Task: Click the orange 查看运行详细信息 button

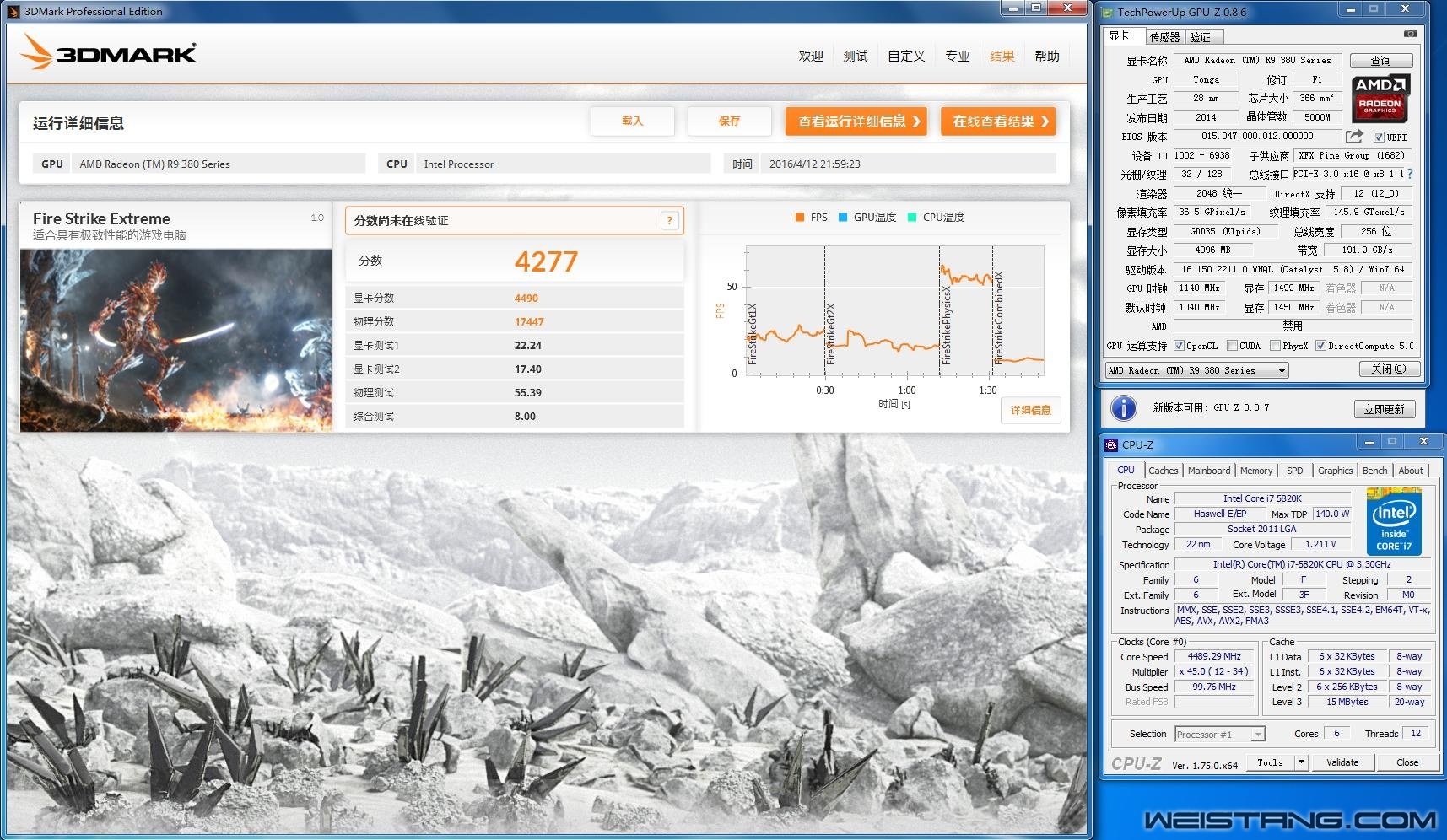Action: pyautogui.click(x=856, y=121)
